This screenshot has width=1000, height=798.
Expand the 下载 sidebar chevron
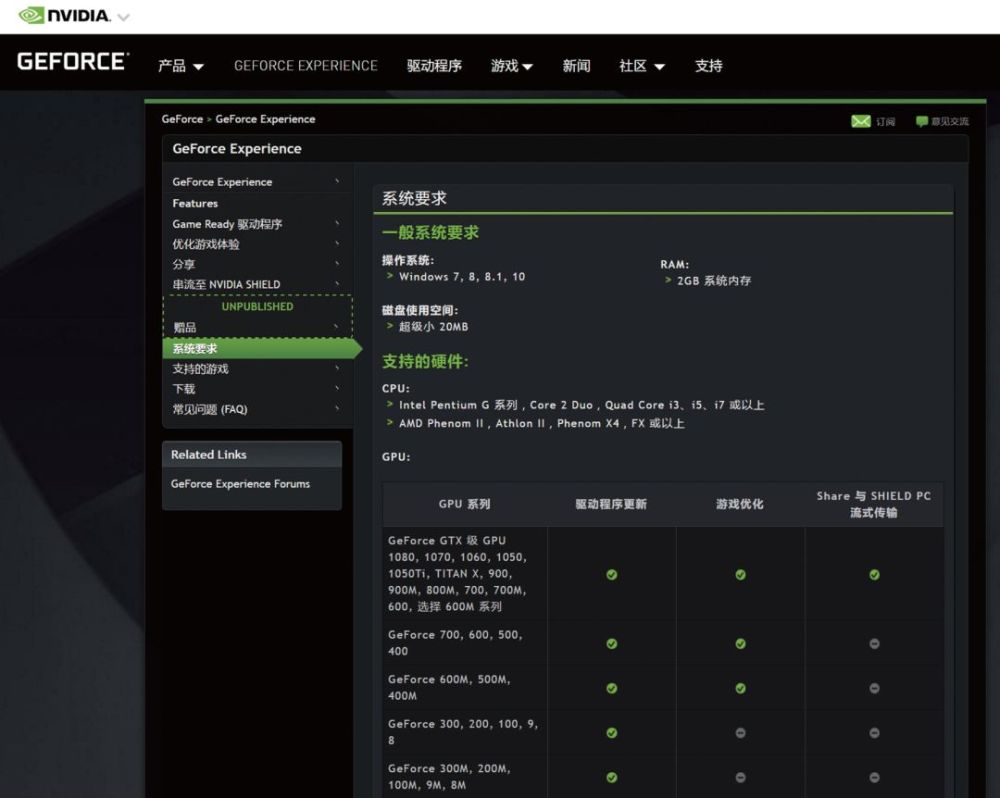337,388
